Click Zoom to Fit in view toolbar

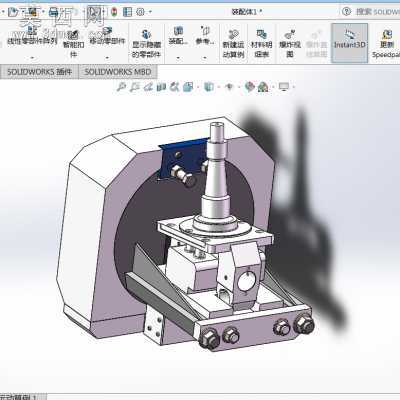(x=121, y=87)
